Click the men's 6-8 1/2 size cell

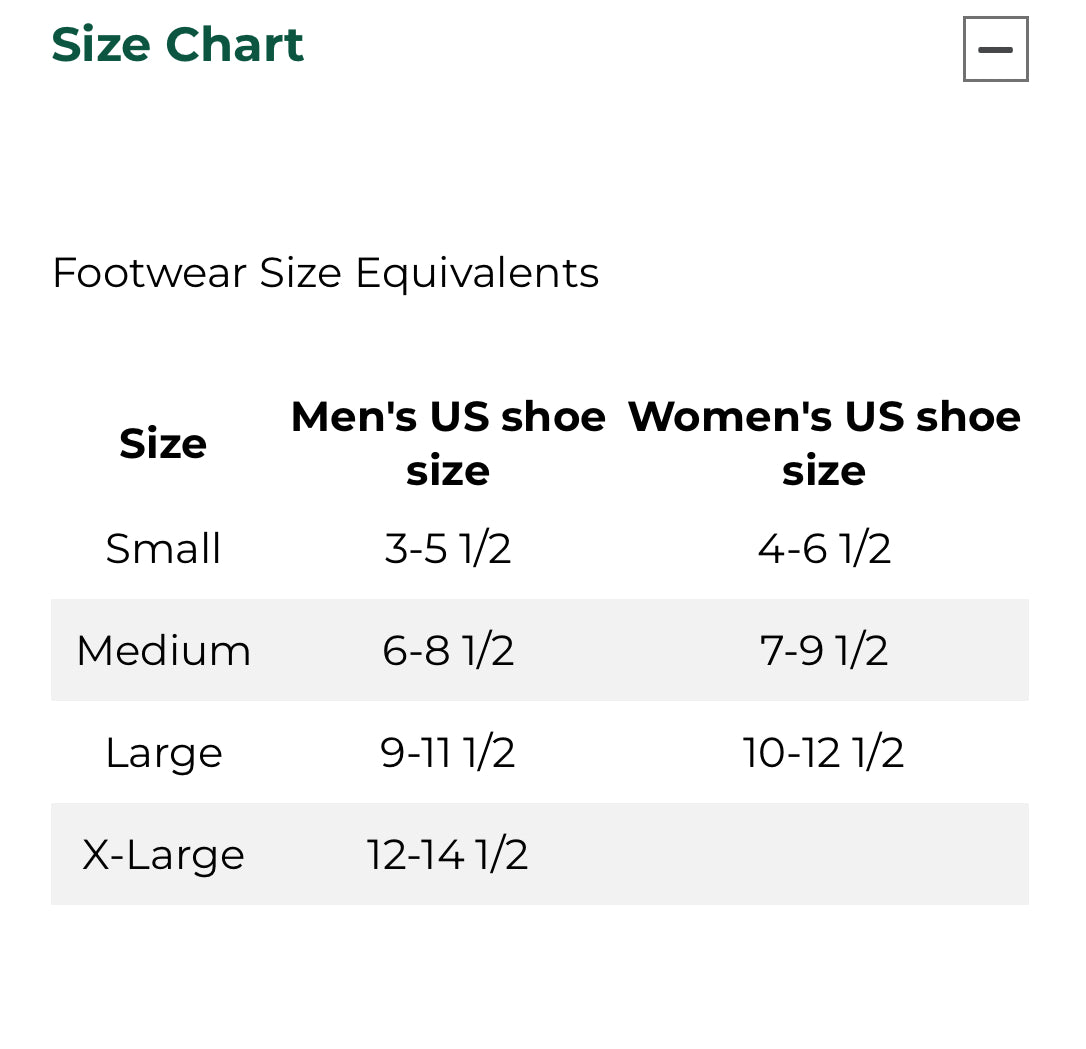coord(448,651)
